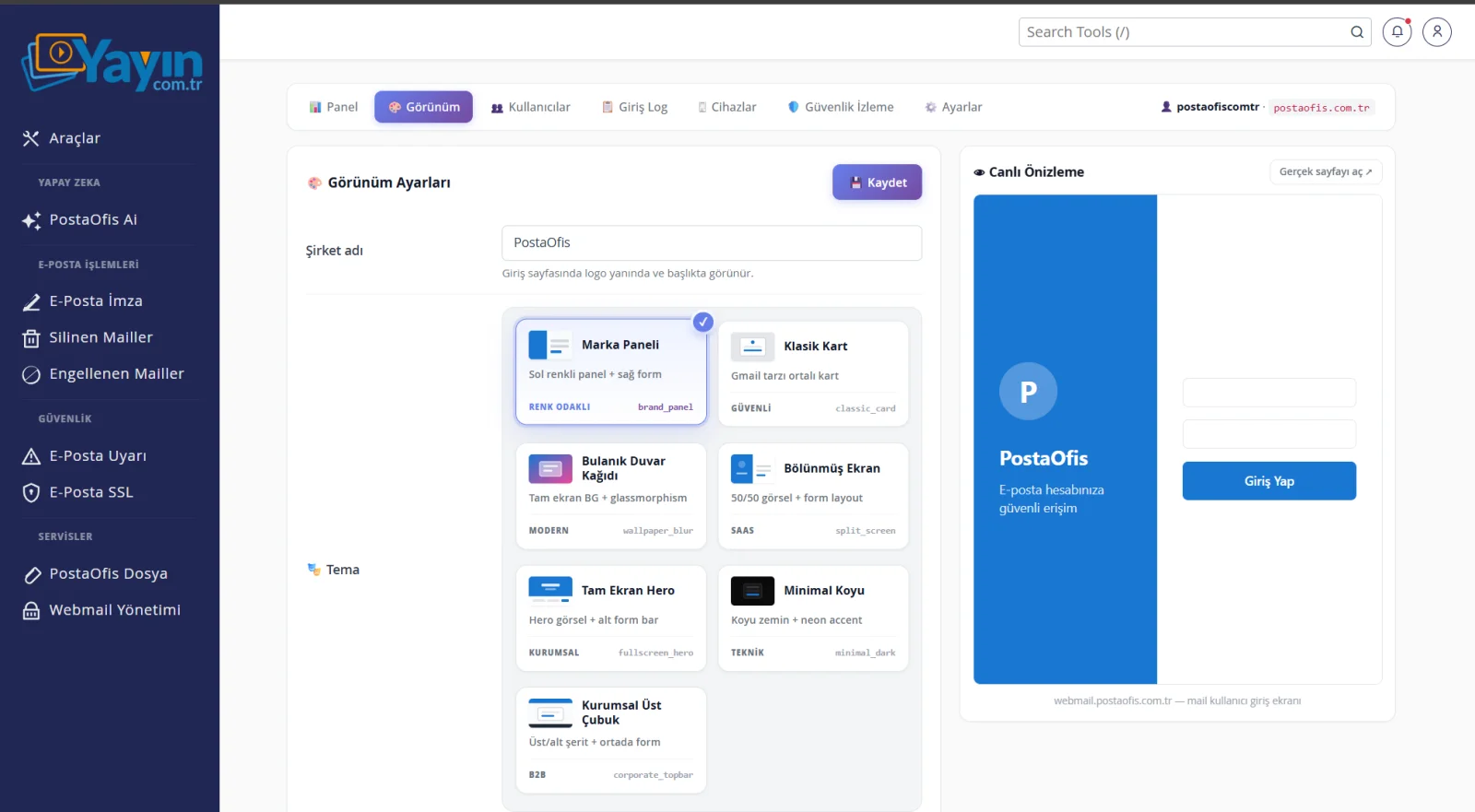Click the Marka Paneli theme icon

coord(550,345)
